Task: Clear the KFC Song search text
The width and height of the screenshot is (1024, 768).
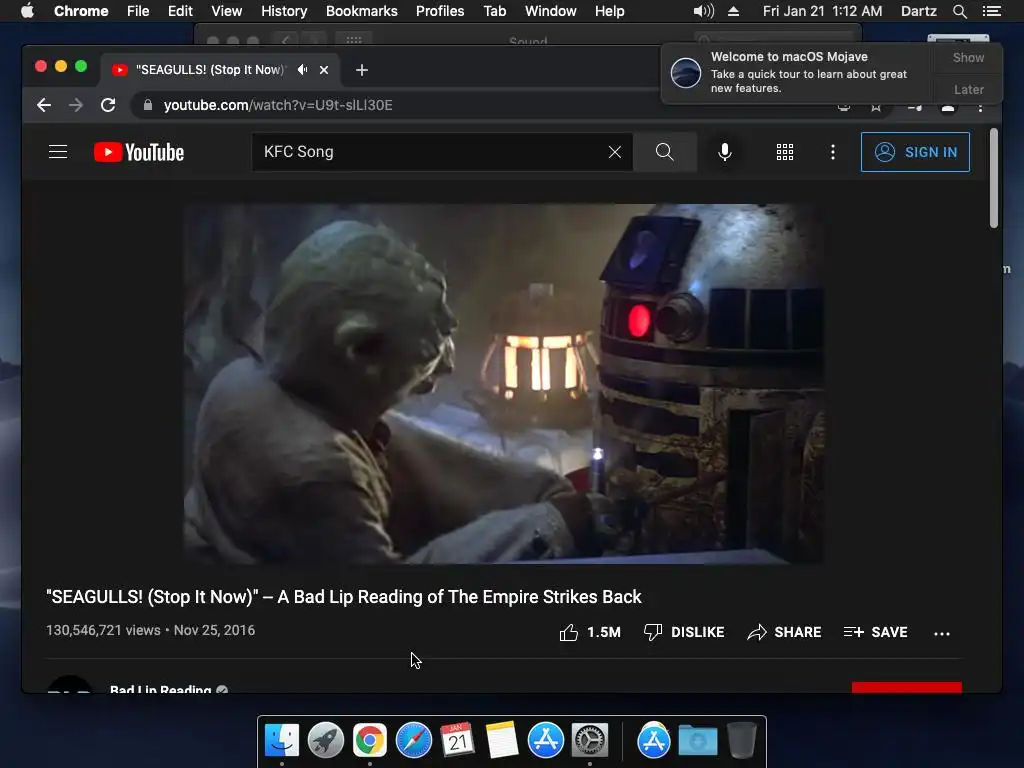Action: pyautogui.click(x=615, y=152)
